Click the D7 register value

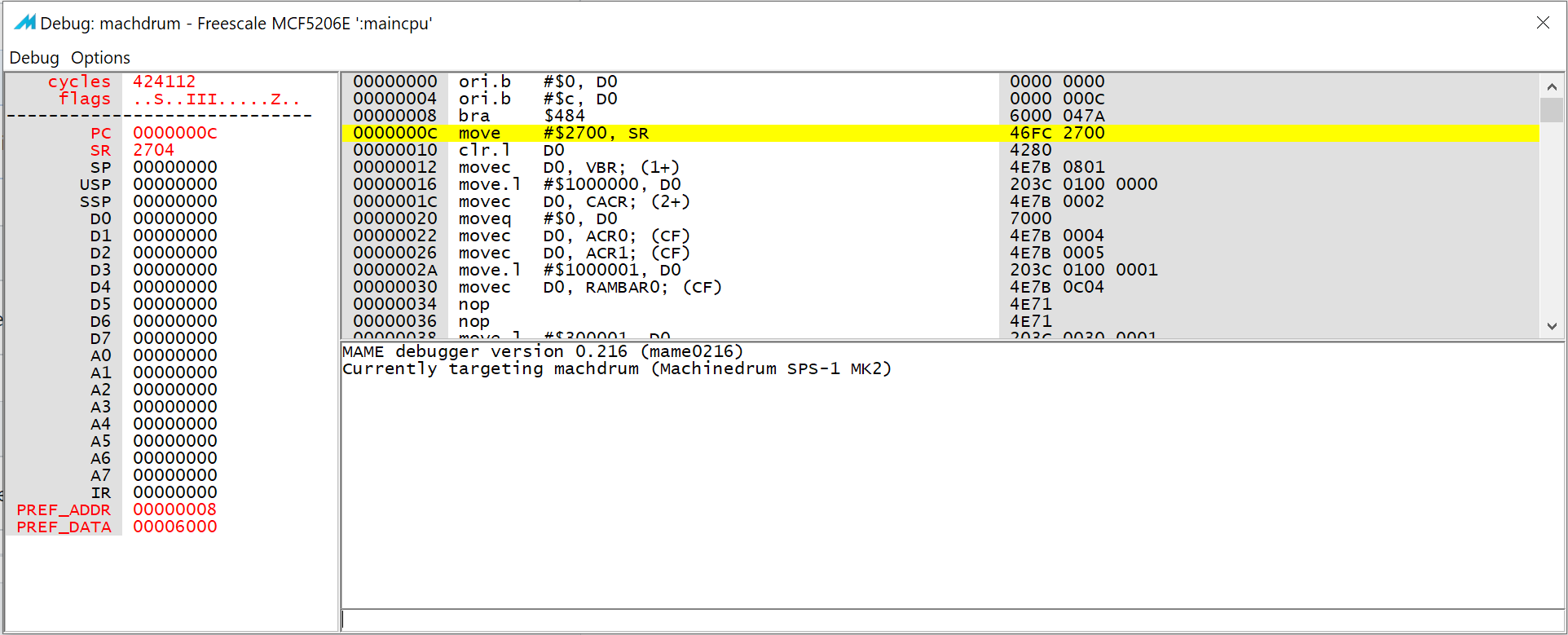coord(175,338)
